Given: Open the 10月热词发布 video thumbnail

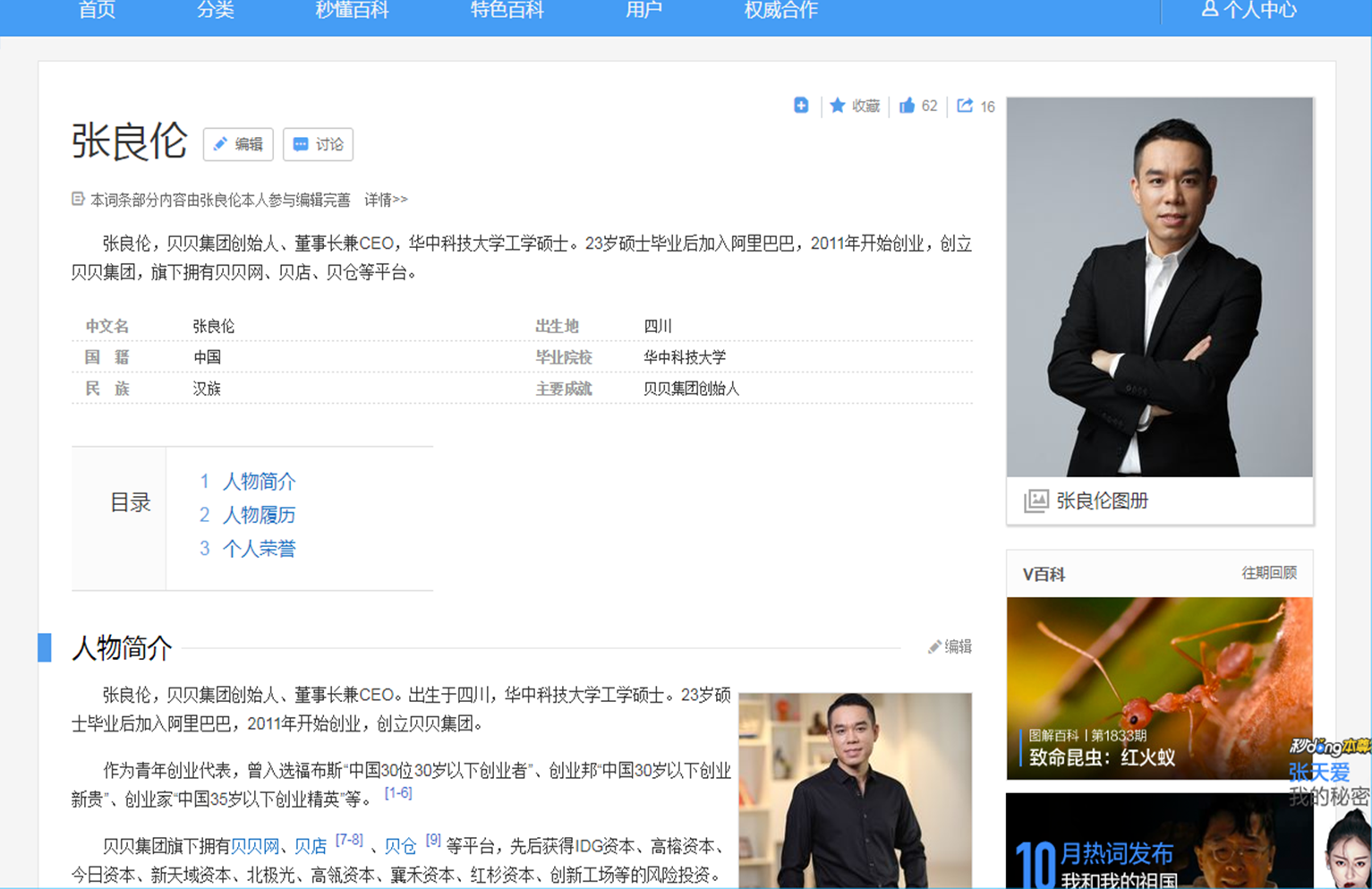Looking at the screenshot, I should [1160, 841].
